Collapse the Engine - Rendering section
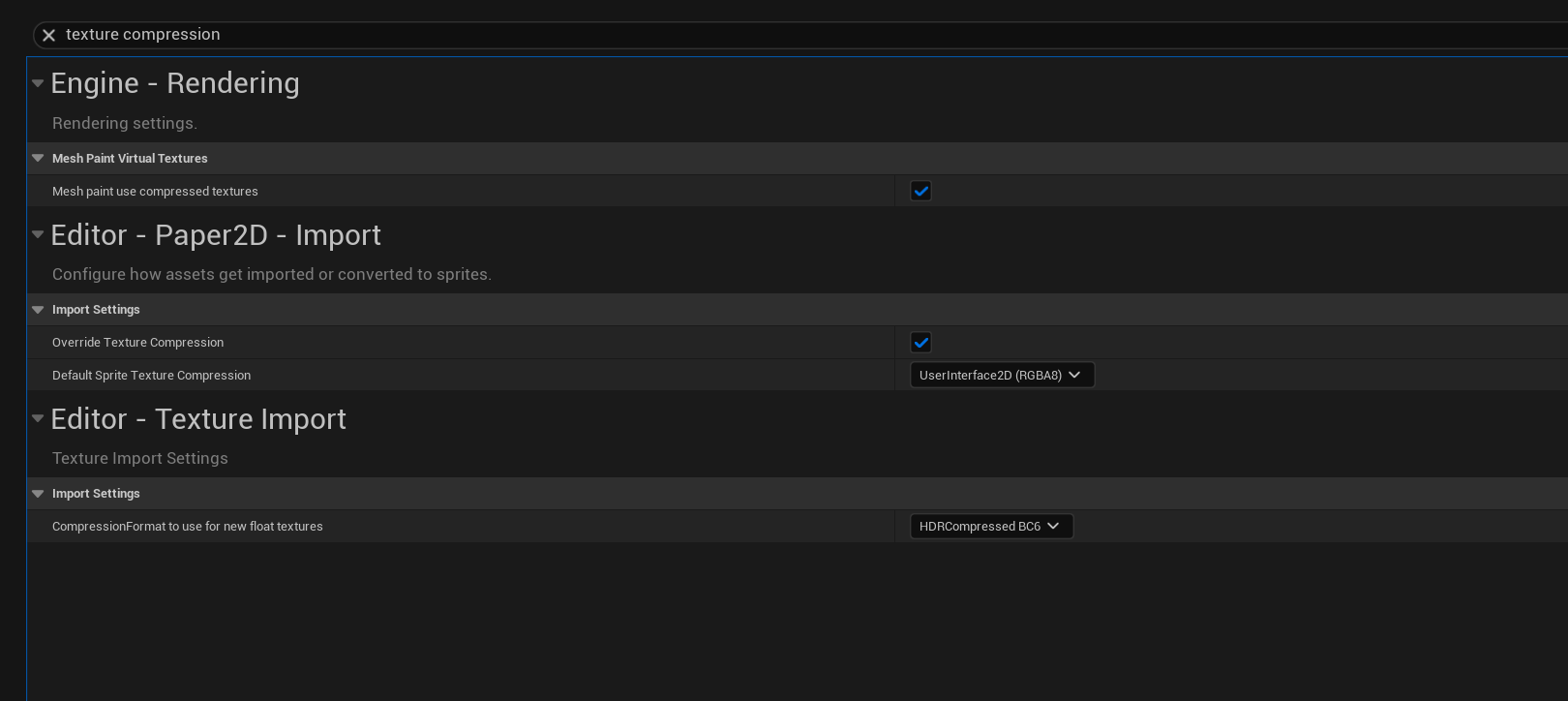This screenshot has height=701, width=1568. pos(38,83)
